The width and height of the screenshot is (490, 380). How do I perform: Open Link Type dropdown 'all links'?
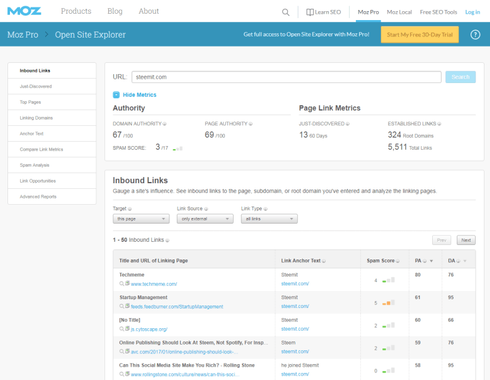[269, 219]
